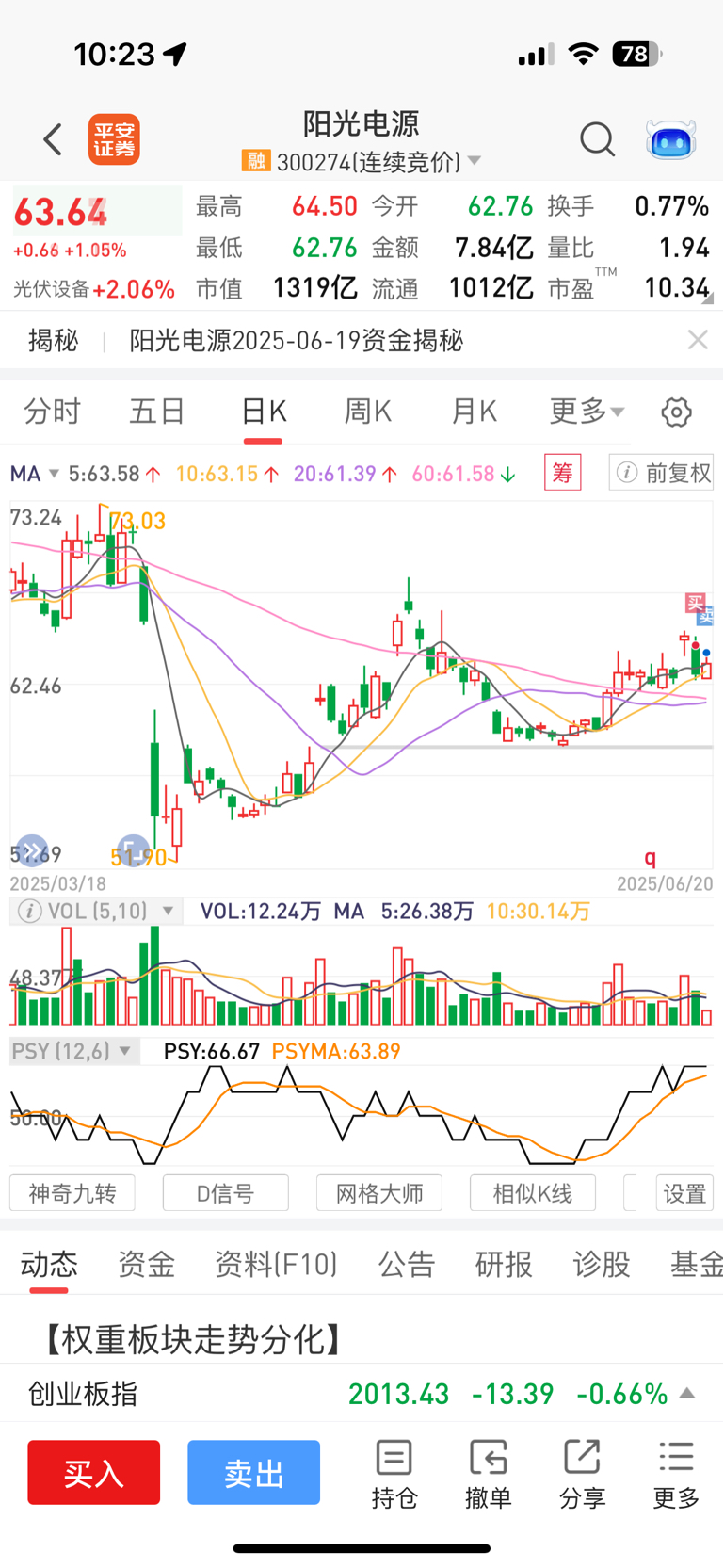Tap the 换手 0.77% value
Viewport: 724px width, 1568px height.
(x=671, y=206)
